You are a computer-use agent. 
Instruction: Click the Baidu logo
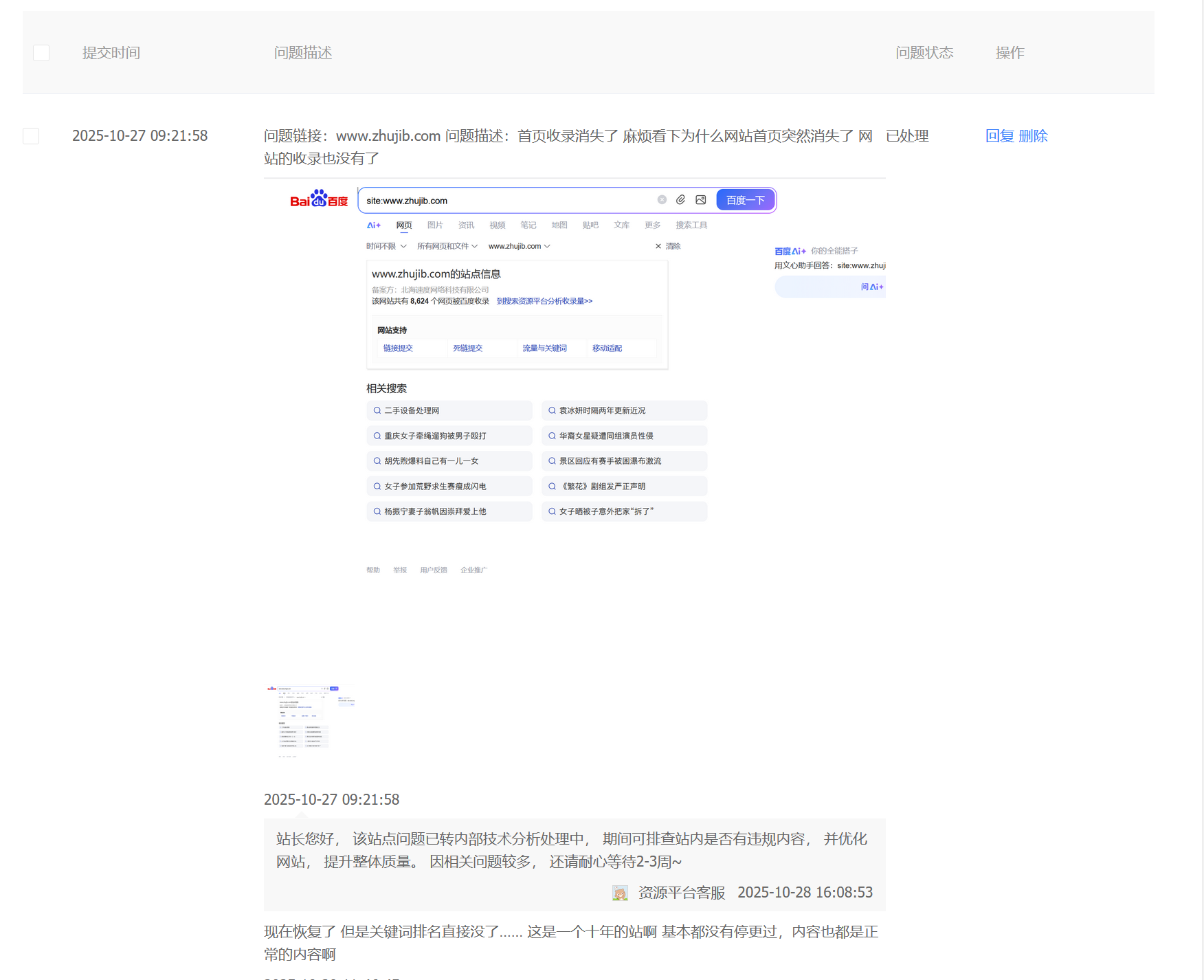(318, 199)
